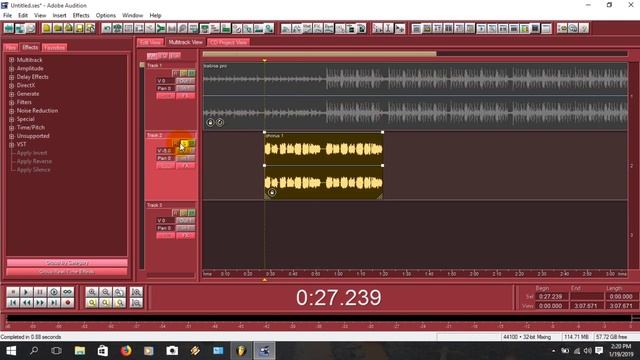Screen dimensions: 640x360
Task: Click the Play button in transport
Action: click(x=26, y=292)
